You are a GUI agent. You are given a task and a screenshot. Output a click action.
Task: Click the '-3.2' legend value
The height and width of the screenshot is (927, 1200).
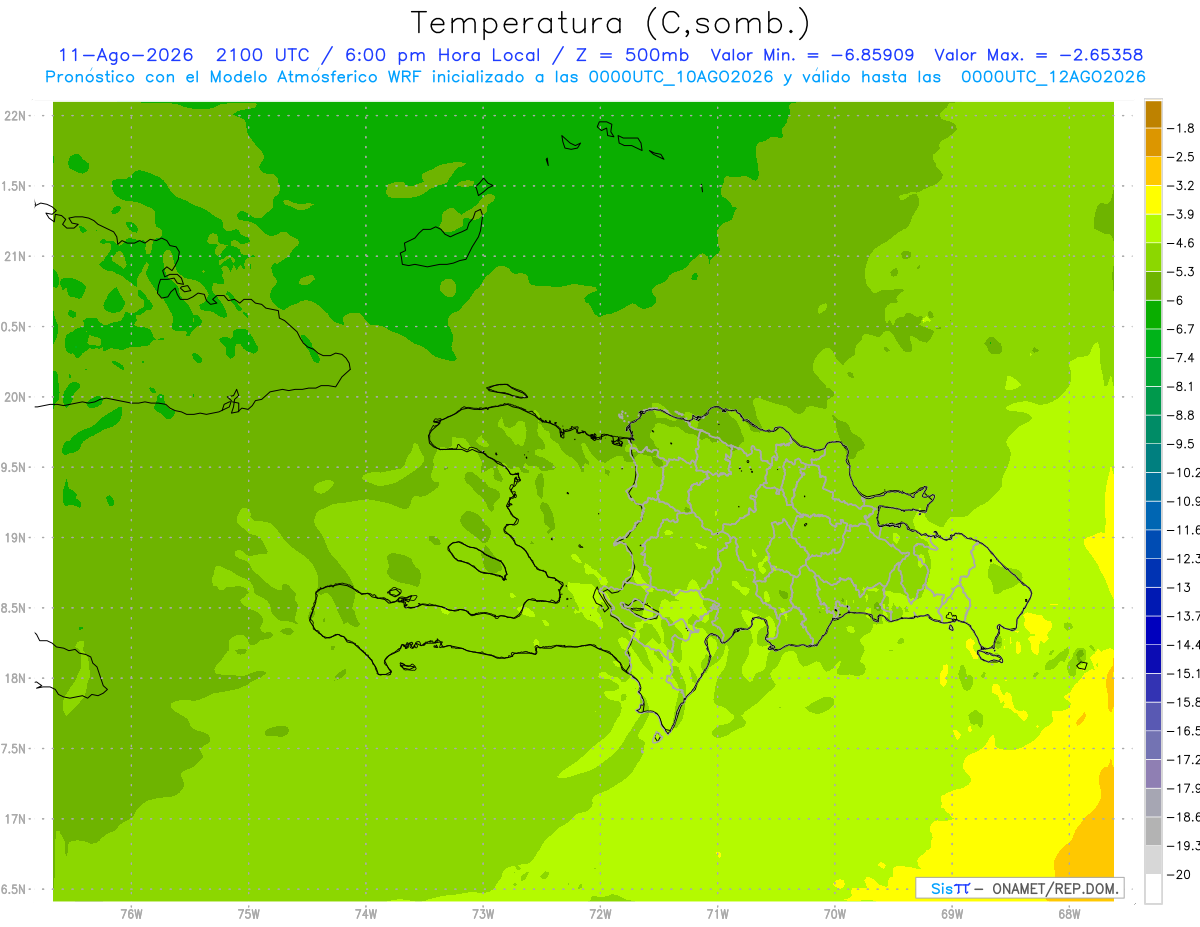[x=1181, y=186]
